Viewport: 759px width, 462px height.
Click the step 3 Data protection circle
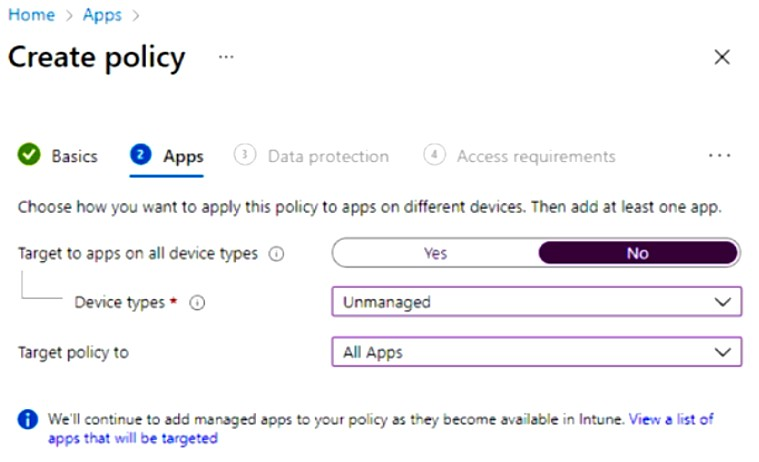pos(245,155)
